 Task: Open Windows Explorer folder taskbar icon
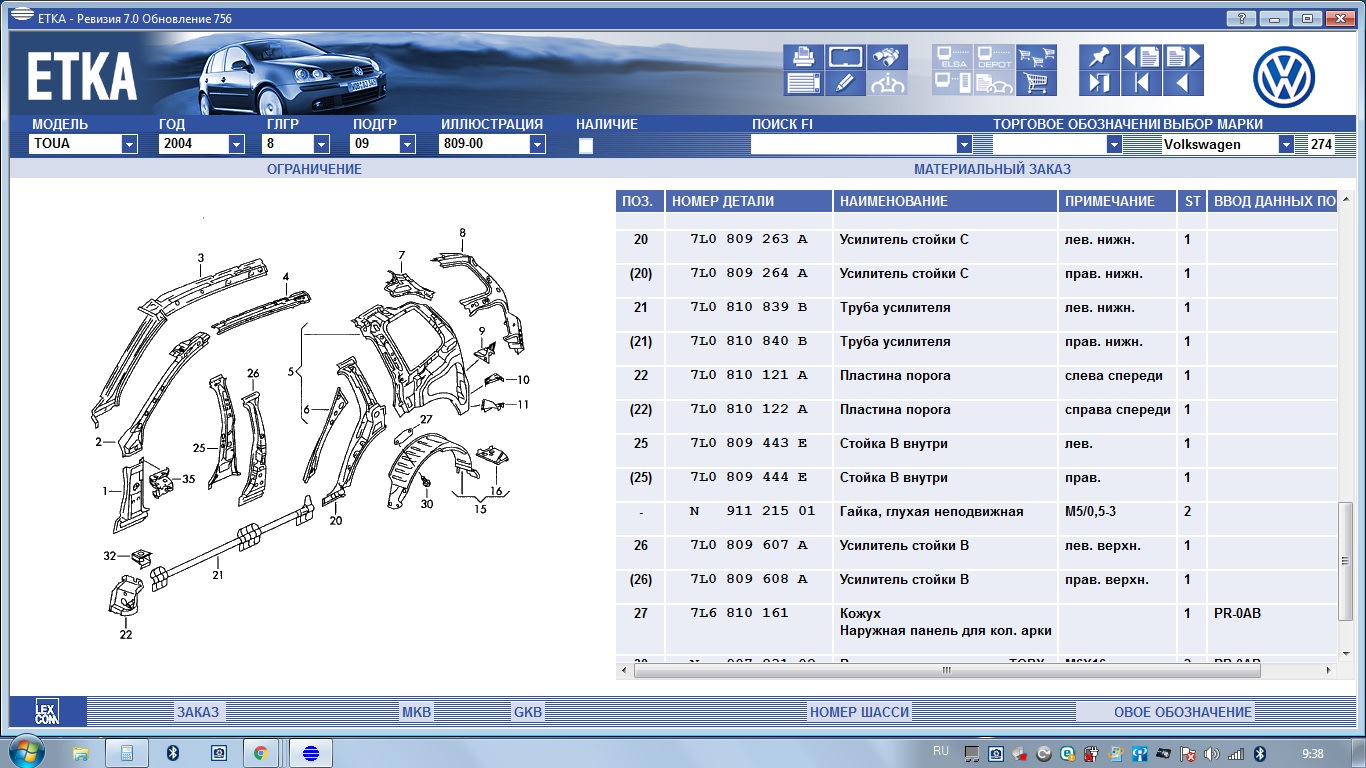[x=81, y=753]
